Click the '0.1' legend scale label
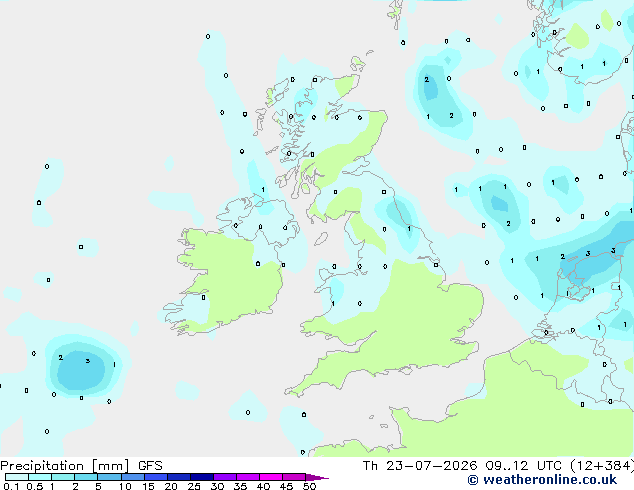The image size is (634, 490). pyautogui.click(x=11, y=486)
